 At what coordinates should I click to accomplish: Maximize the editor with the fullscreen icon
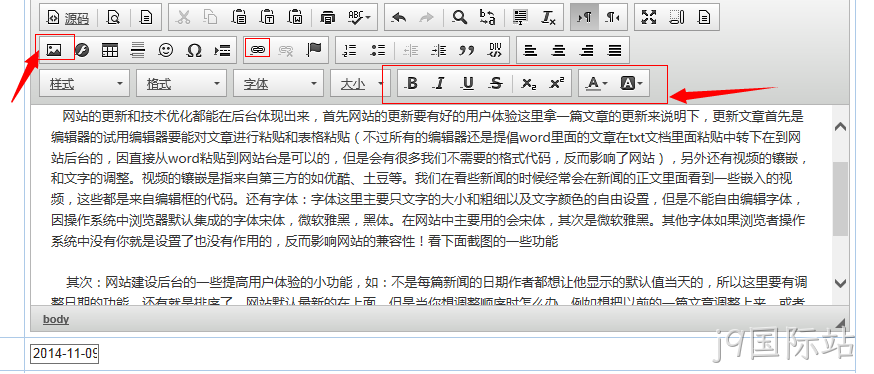(x=648, y=17)
